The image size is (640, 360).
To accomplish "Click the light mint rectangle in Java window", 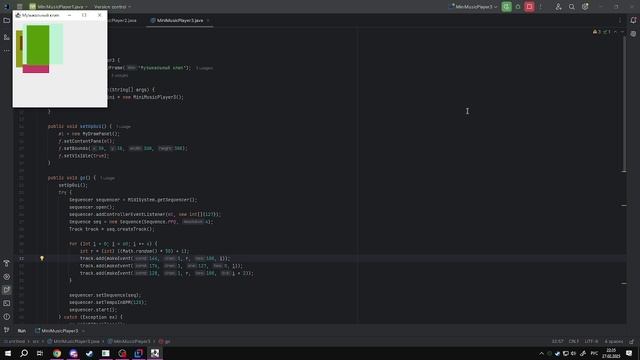I will tap(56, 44).
